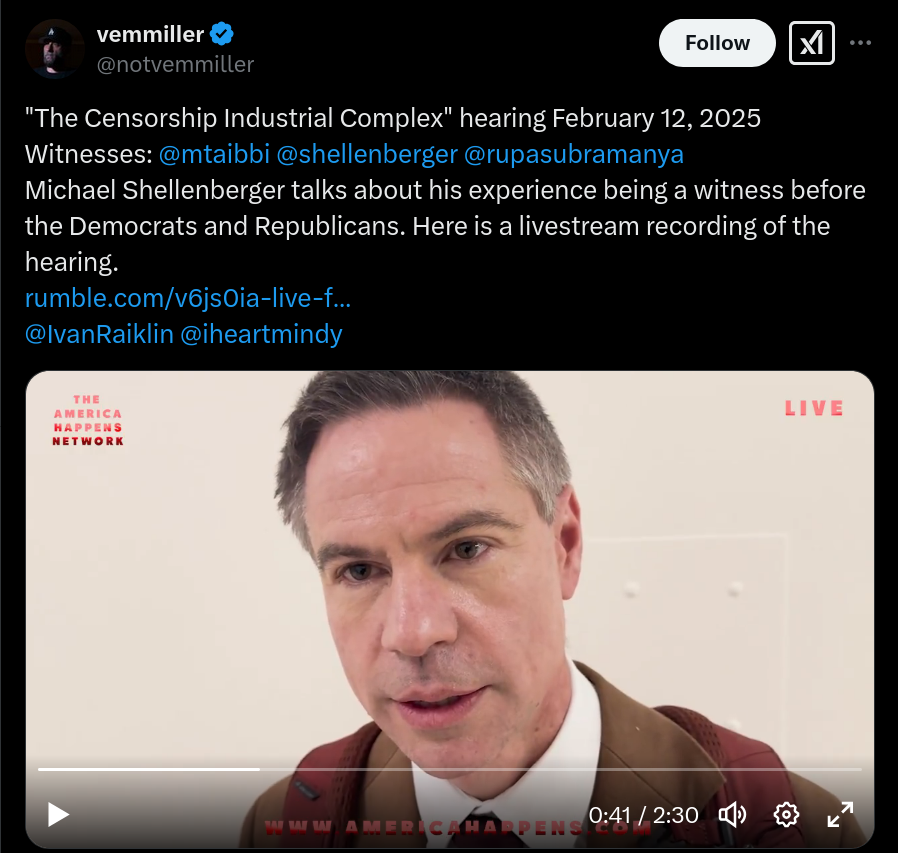Click the verified badge icon

pos(222,34)
